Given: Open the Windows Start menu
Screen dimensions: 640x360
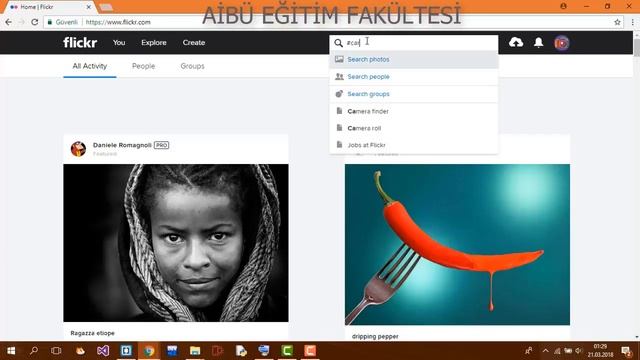Looking at the screenshot, I should (x=11, y=351).
